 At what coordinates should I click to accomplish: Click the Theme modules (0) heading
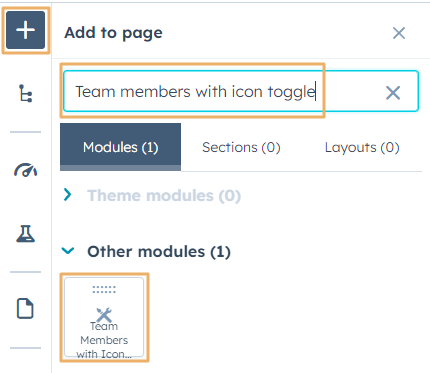click(164, 195)
